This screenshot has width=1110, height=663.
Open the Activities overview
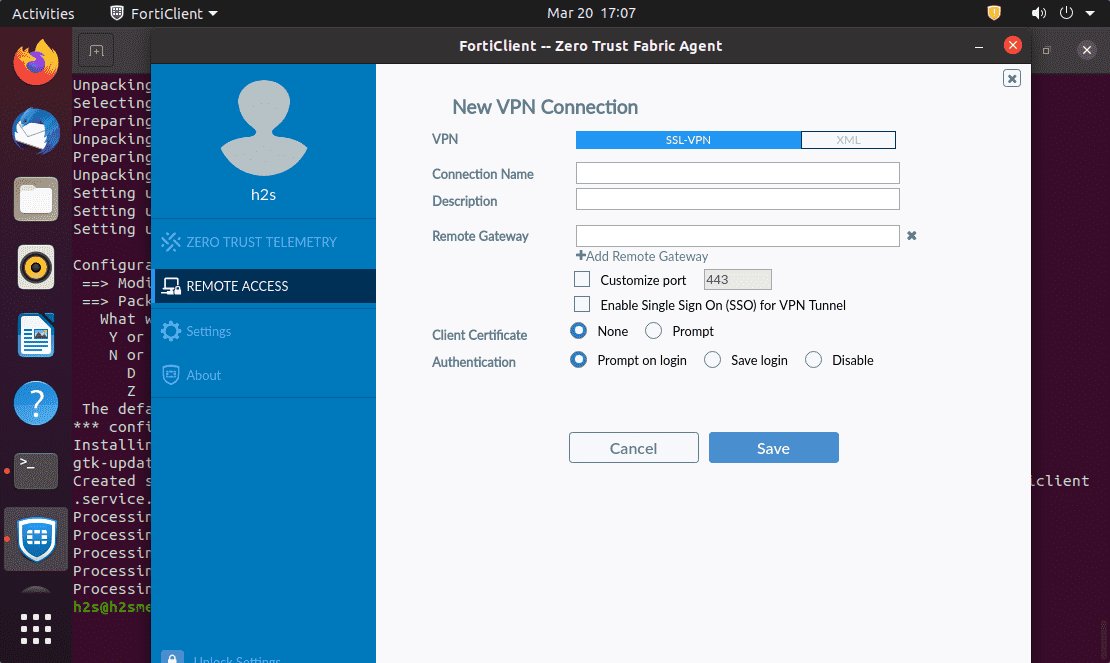[44, 13]
